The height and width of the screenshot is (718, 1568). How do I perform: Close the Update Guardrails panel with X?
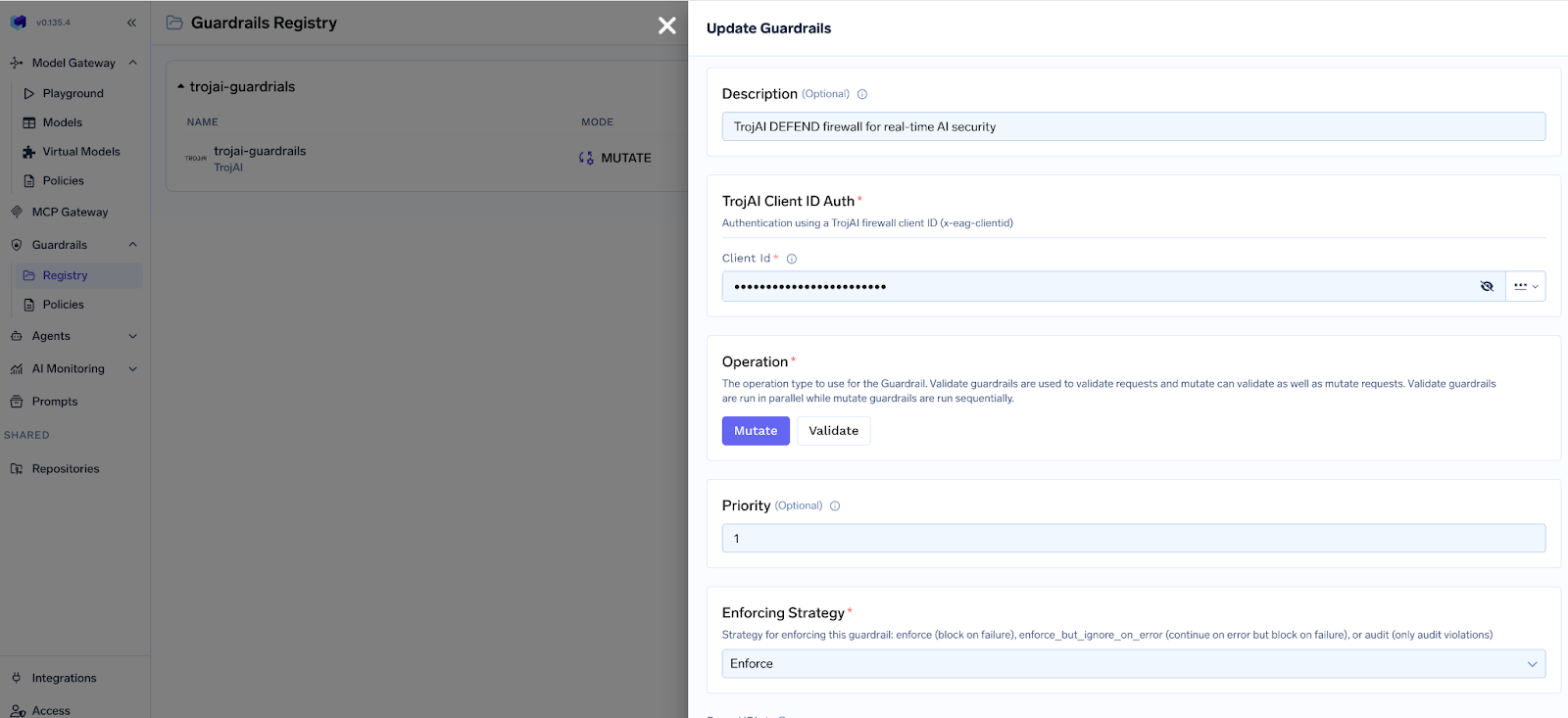pyautogui.click(x=667, y=25)
